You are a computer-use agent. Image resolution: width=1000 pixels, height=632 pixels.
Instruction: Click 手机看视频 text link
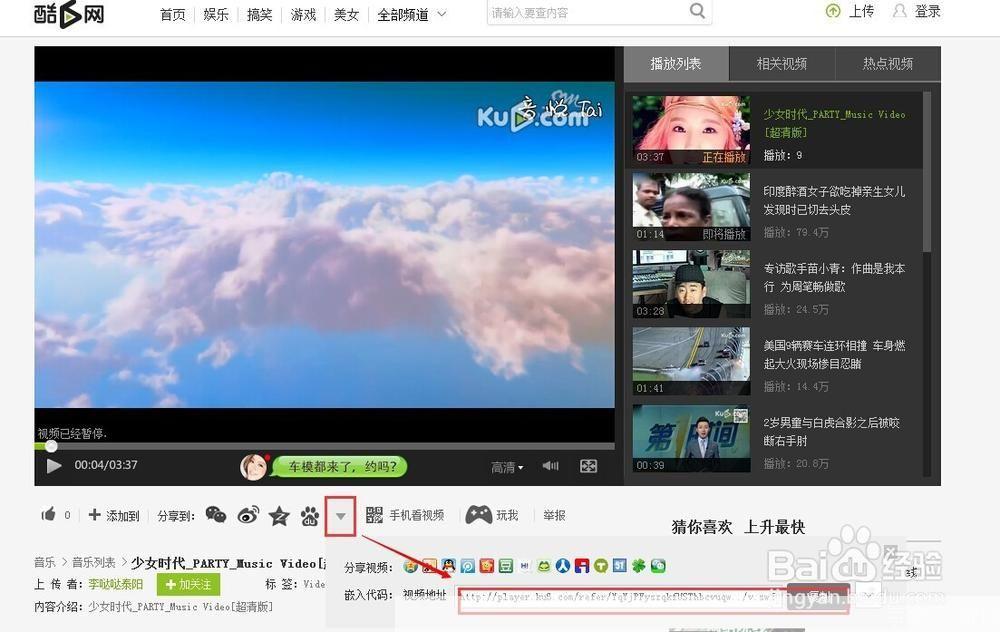(x=416, y=515)
